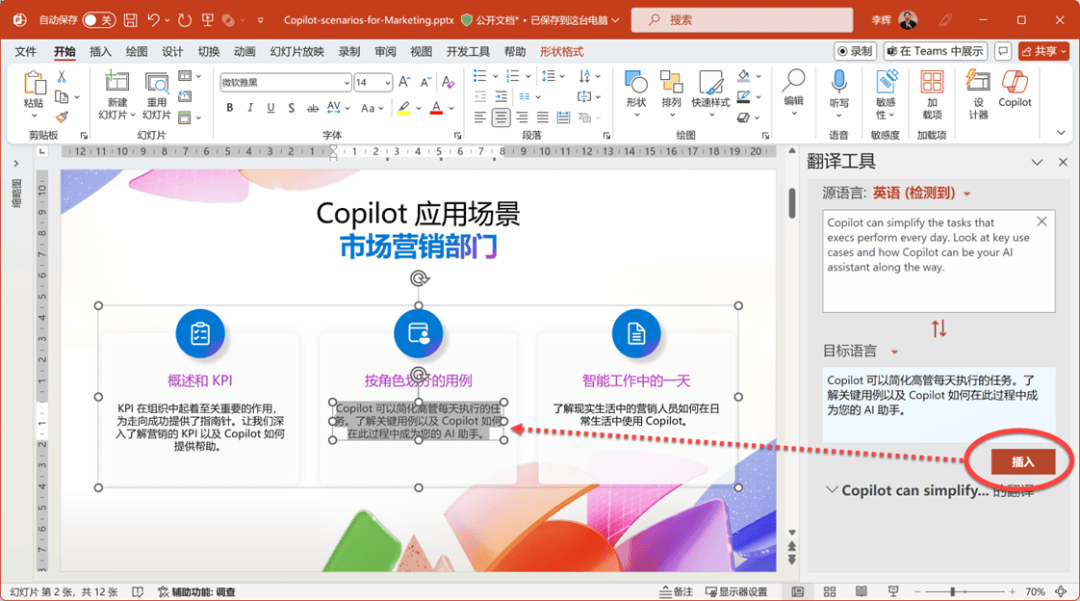The image size is (1080, 601).
Task: Open the comments button near Share
Action: [x=1004, y=51]
